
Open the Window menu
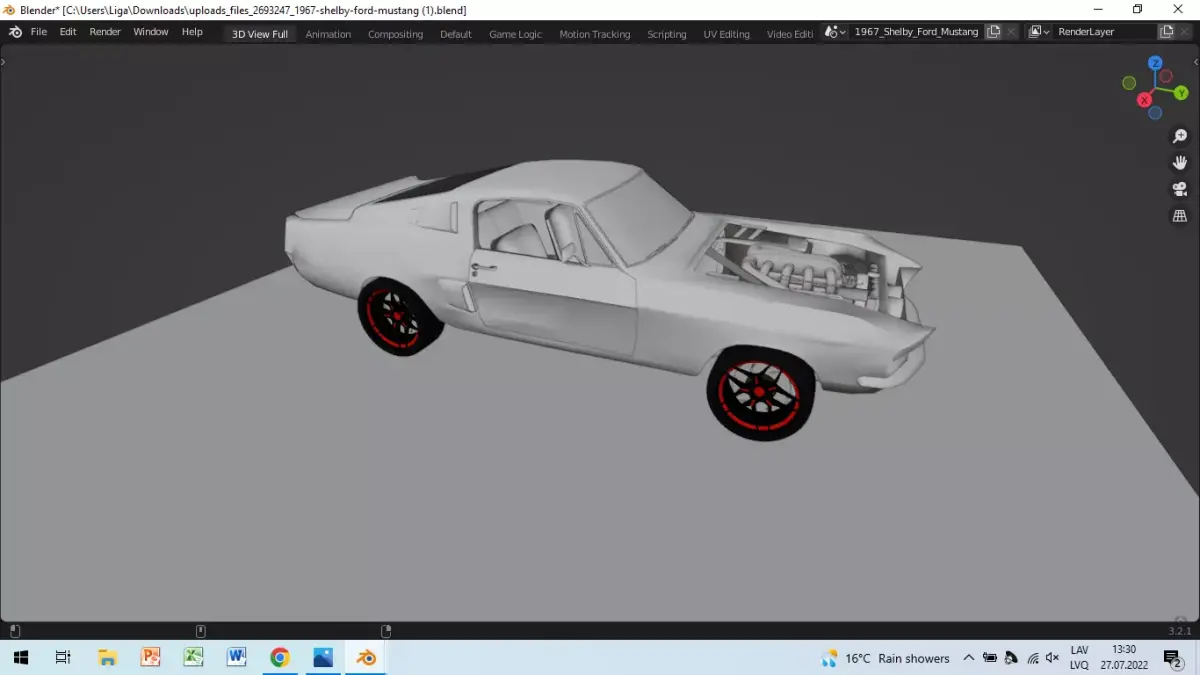click(151, 32)
